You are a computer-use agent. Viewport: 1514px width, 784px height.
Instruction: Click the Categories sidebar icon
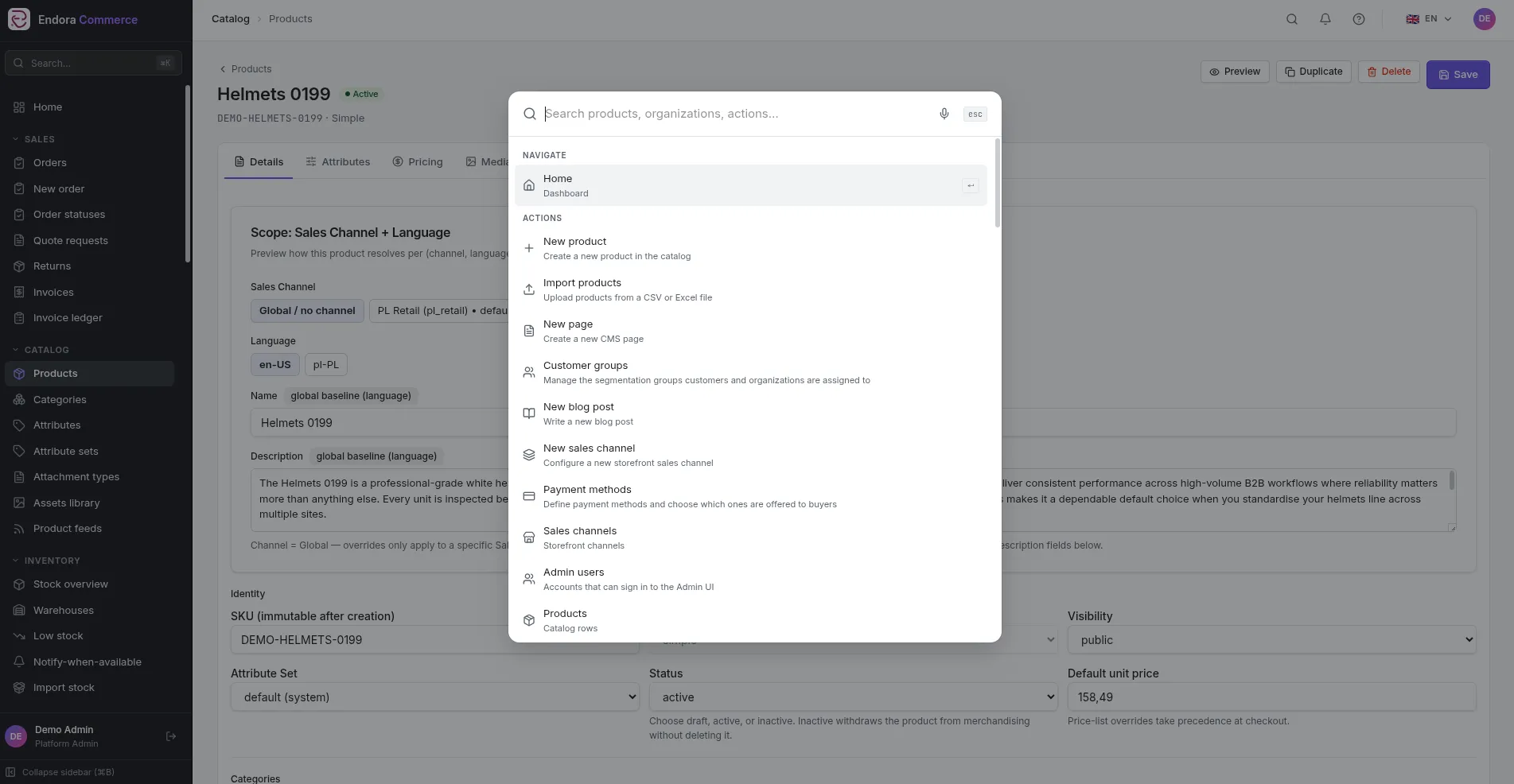click(19, 400)
